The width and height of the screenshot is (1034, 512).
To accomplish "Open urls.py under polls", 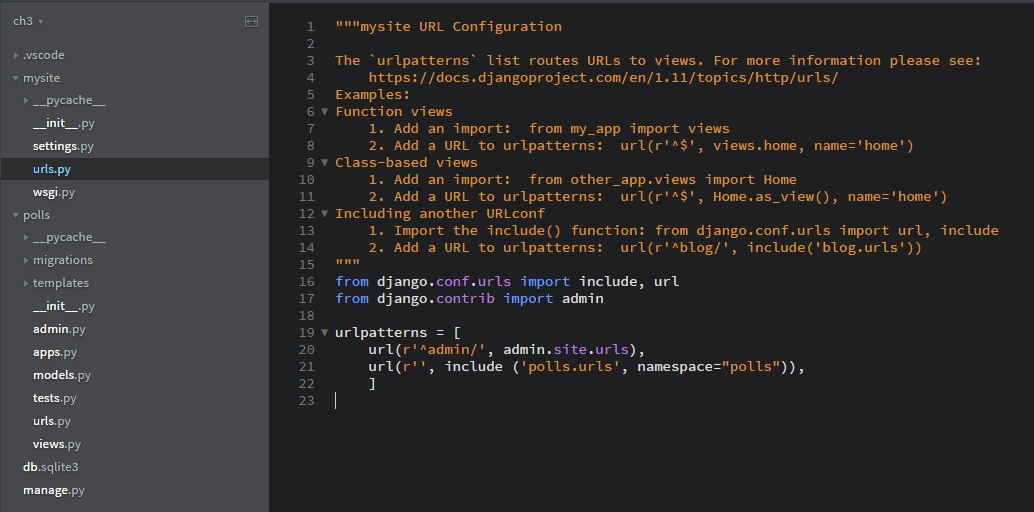I will [51, 421].
